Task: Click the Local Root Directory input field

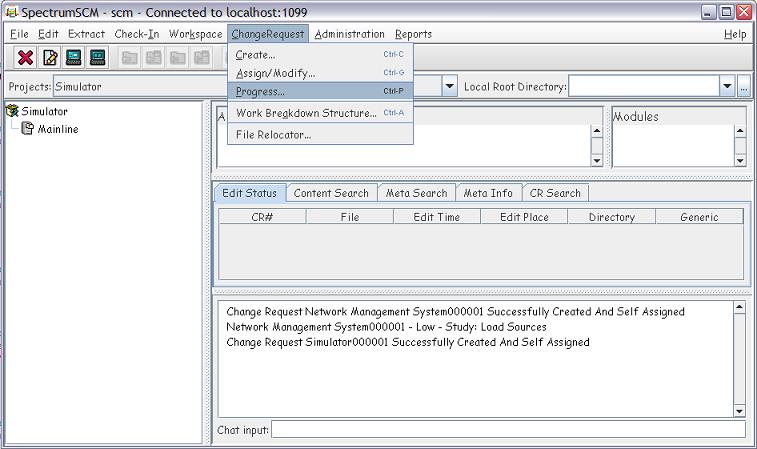Action: click(644, 86)
